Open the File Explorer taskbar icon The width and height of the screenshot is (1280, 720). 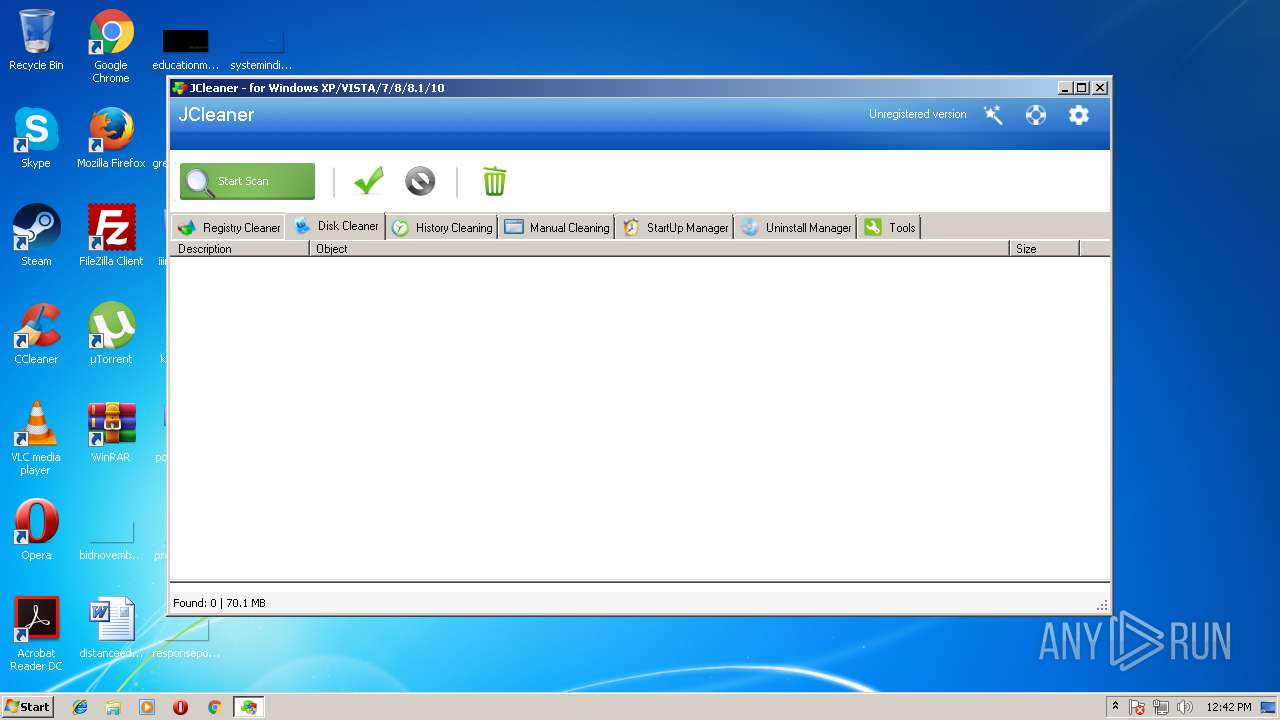point(113,707)
